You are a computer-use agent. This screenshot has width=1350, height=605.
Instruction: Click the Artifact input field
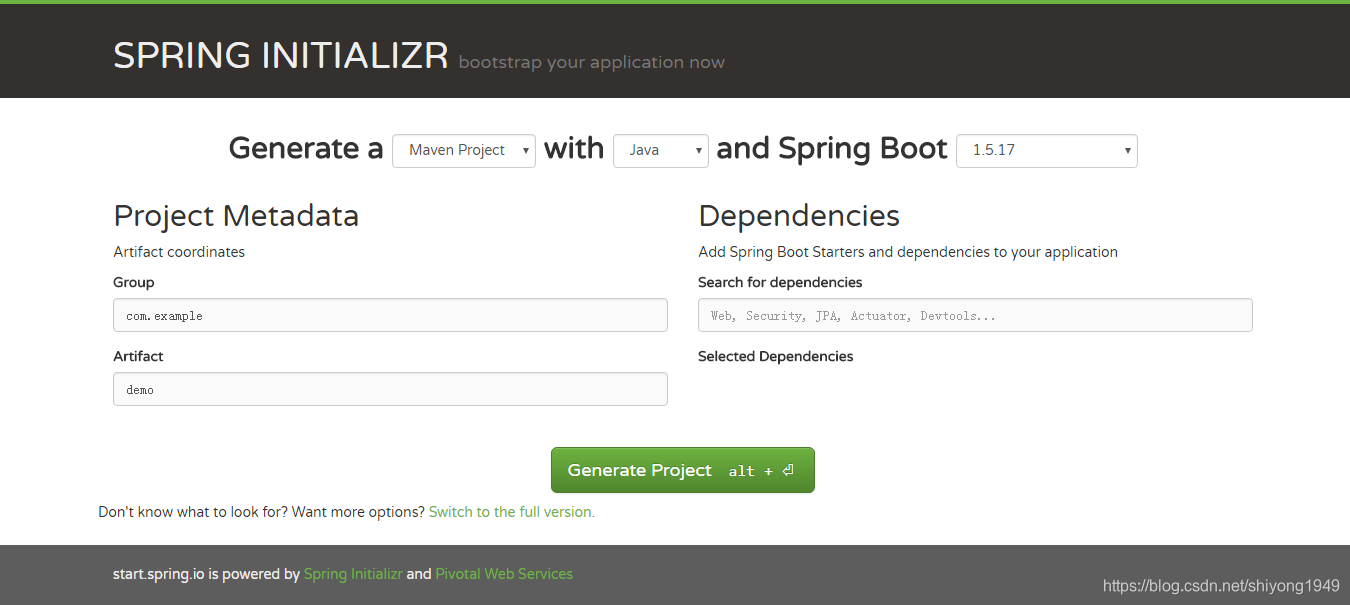pos(390,389)
